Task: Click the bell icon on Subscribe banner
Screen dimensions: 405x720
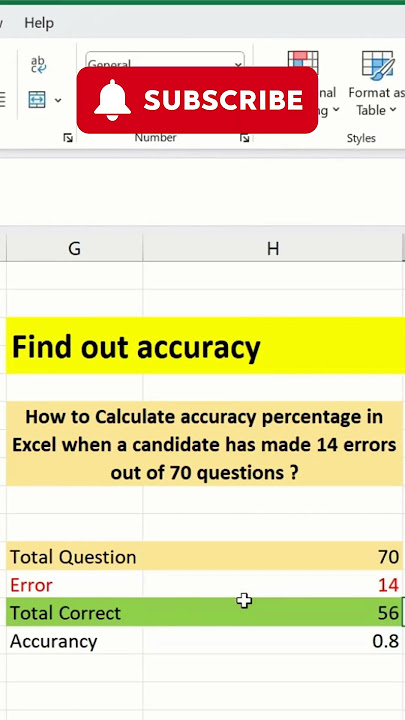Action: [112, 100]
